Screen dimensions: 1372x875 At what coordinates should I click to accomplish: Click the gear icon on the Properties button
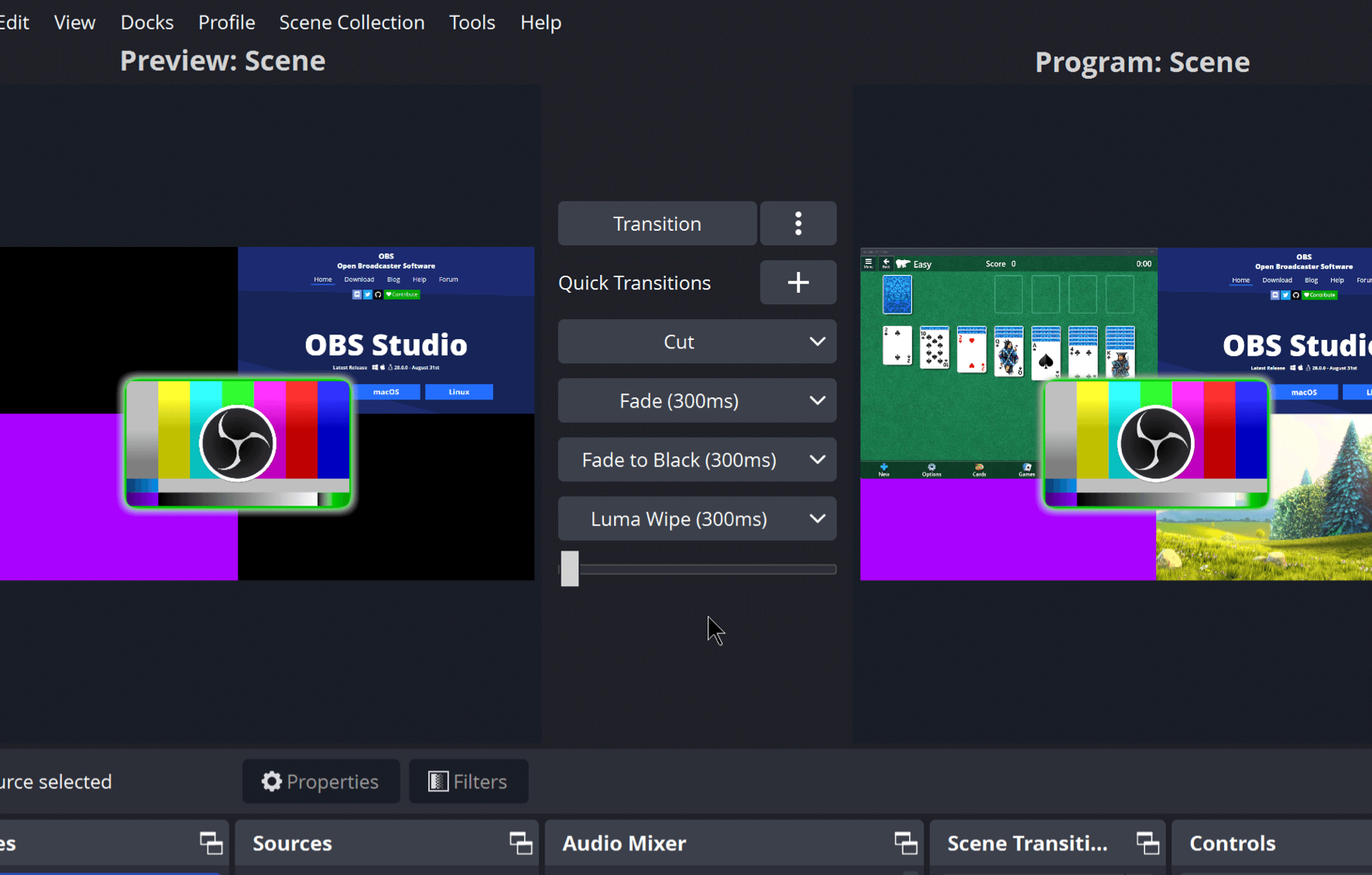[271, 781]
